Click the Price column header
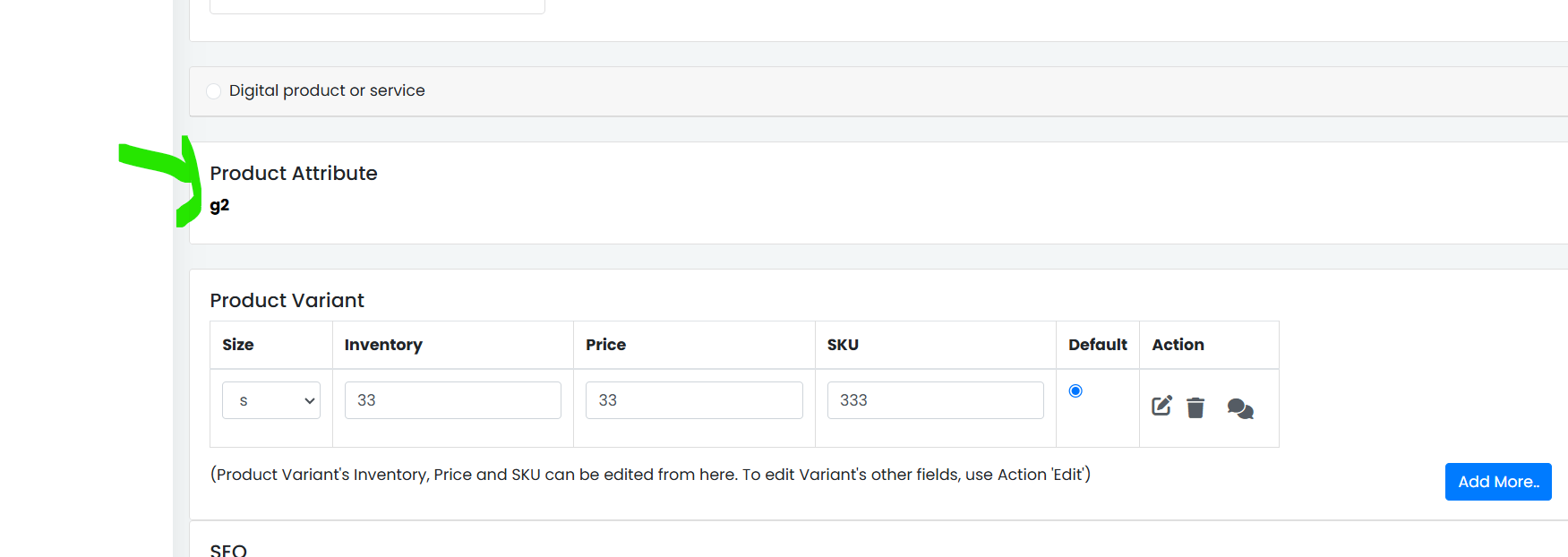This screenshot has height=557, width=1568. [606, 345]
